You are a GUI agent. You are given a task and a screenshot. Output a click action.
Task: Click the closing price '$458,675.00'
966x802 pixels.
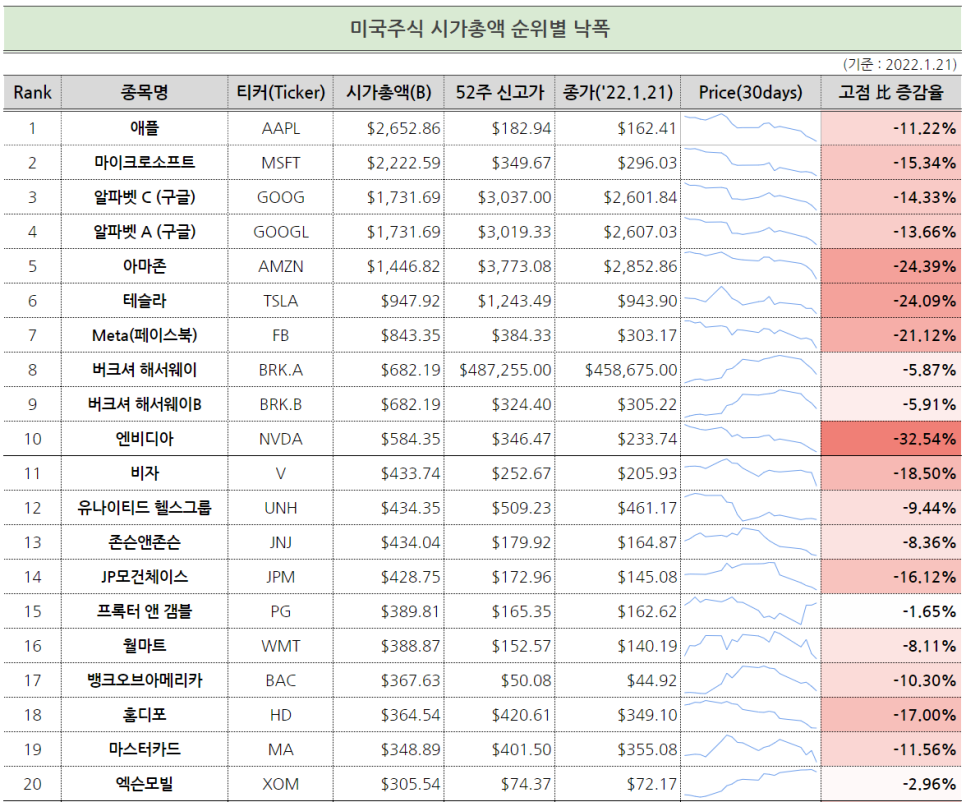[x=631, y=370]
